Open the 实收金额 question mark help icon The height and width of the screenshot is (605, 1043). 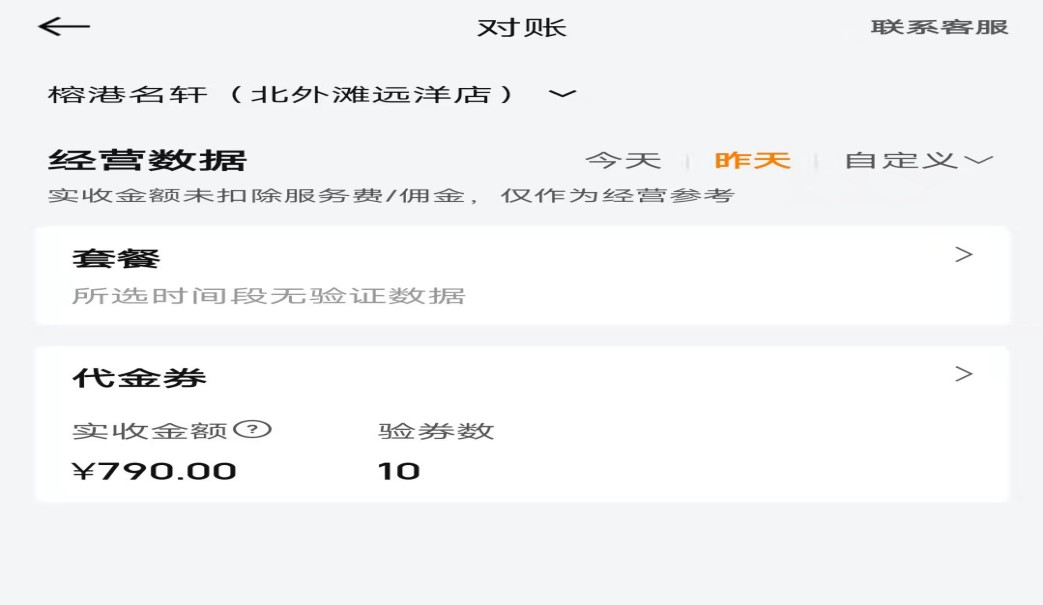253,430
